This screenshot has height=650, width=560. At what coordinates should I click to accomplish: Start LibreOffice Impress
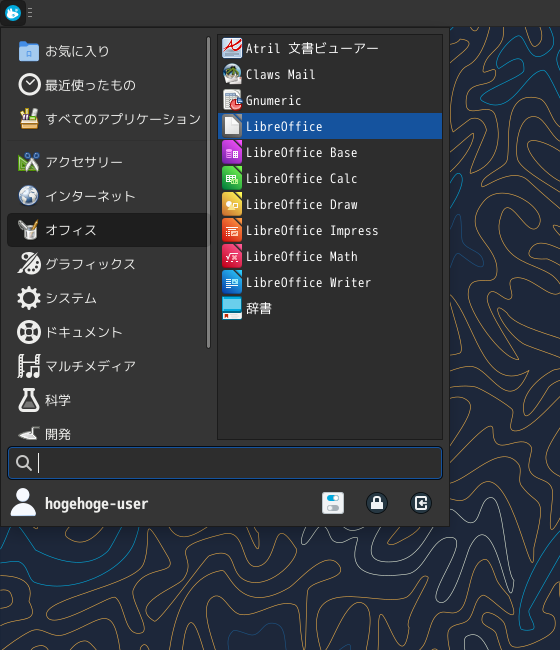pyautogui.click(x=330, y=230)
